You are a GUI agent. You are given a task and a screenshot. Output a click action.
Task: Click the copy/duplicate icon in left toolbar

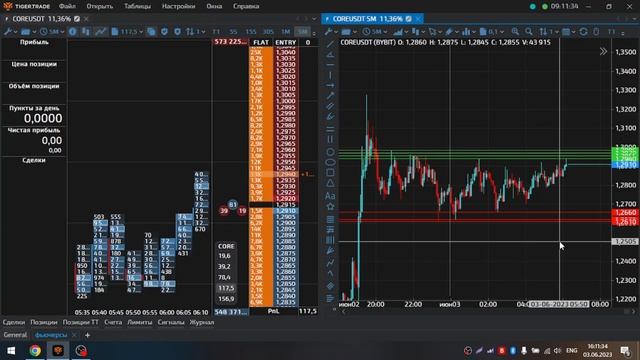pyautogui.click(x=151, y=31)
